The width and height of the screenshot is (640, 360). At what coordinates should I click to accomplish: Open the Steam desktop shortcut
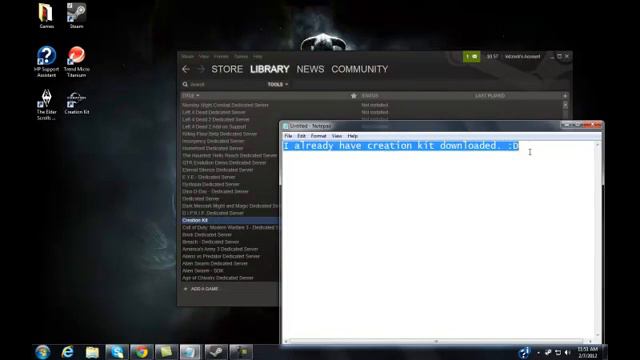(x=76, y=16)
